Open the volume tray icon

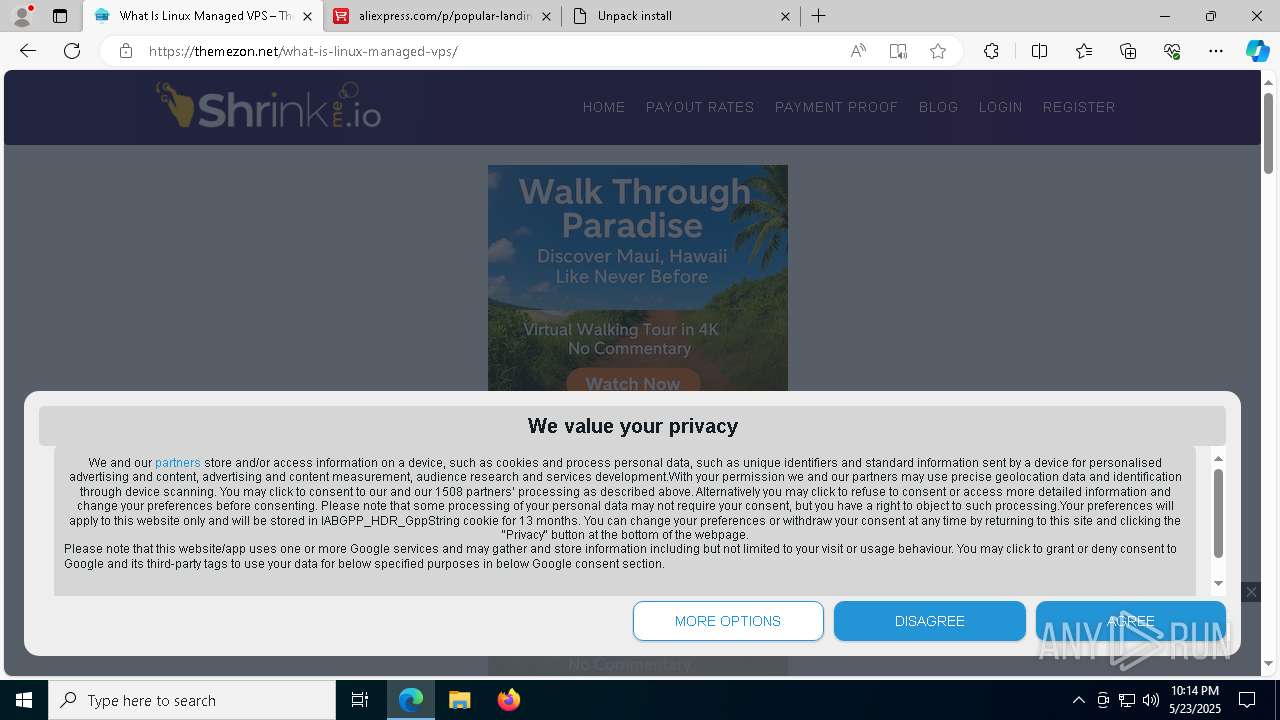(x=1151, y=700)
